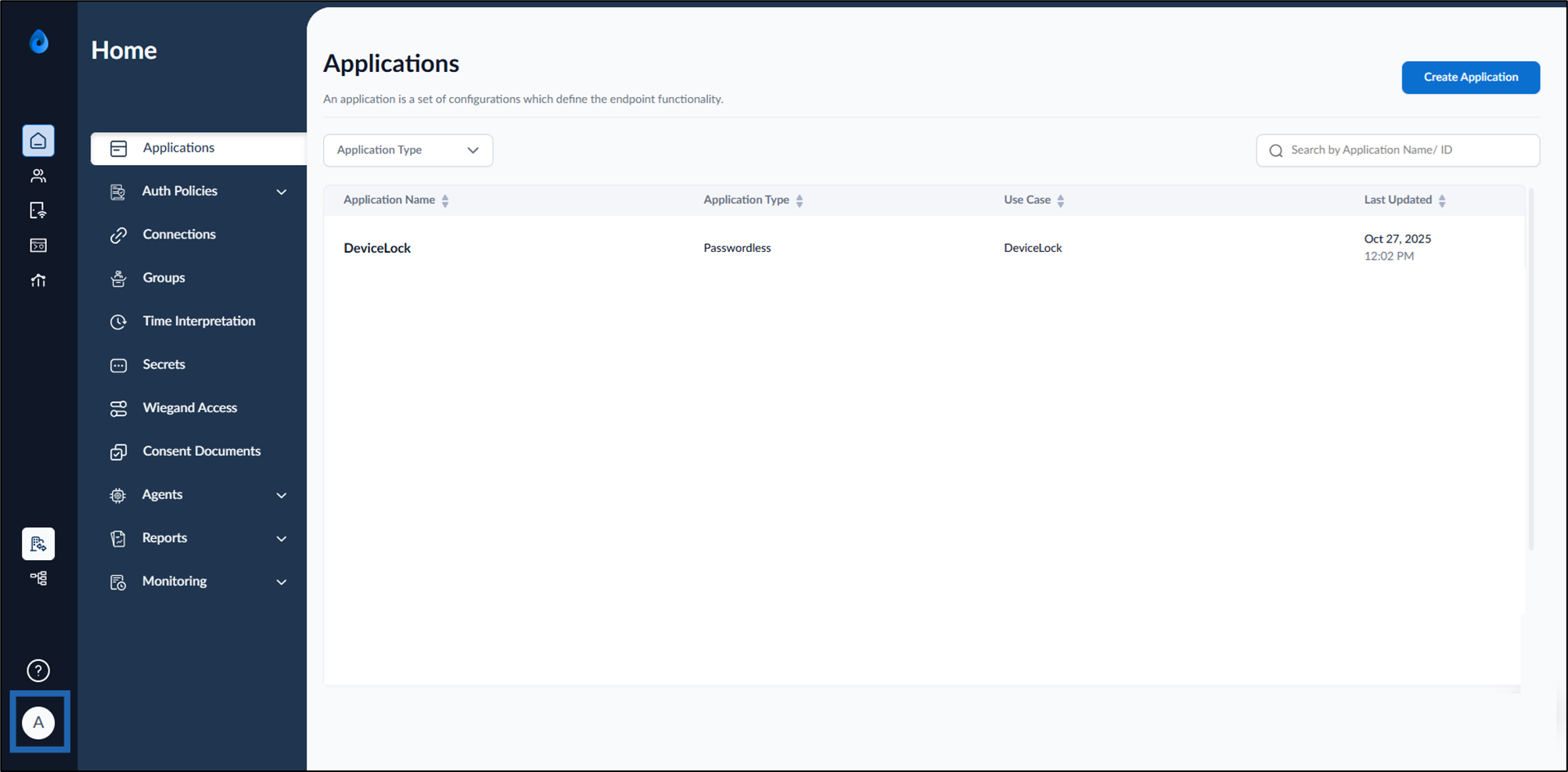Open Groups in the sidebar
1568x772 pixels.
[x=164, y=278]
